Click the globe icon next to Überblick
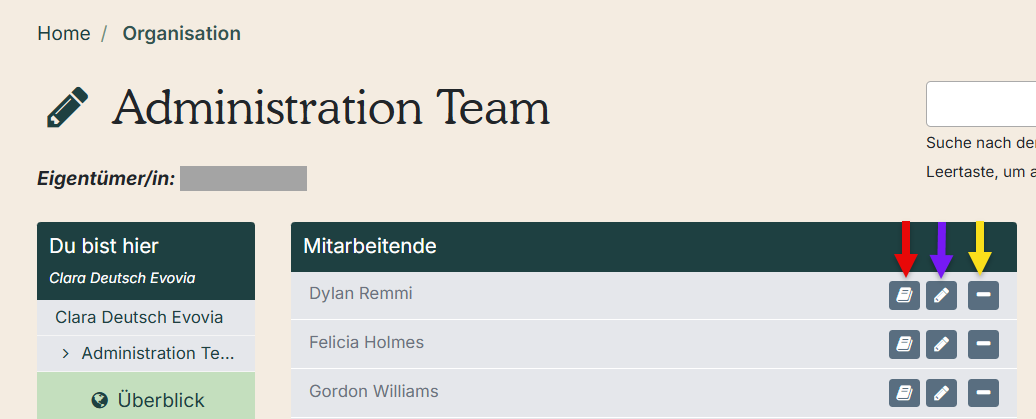 (100, 400)
